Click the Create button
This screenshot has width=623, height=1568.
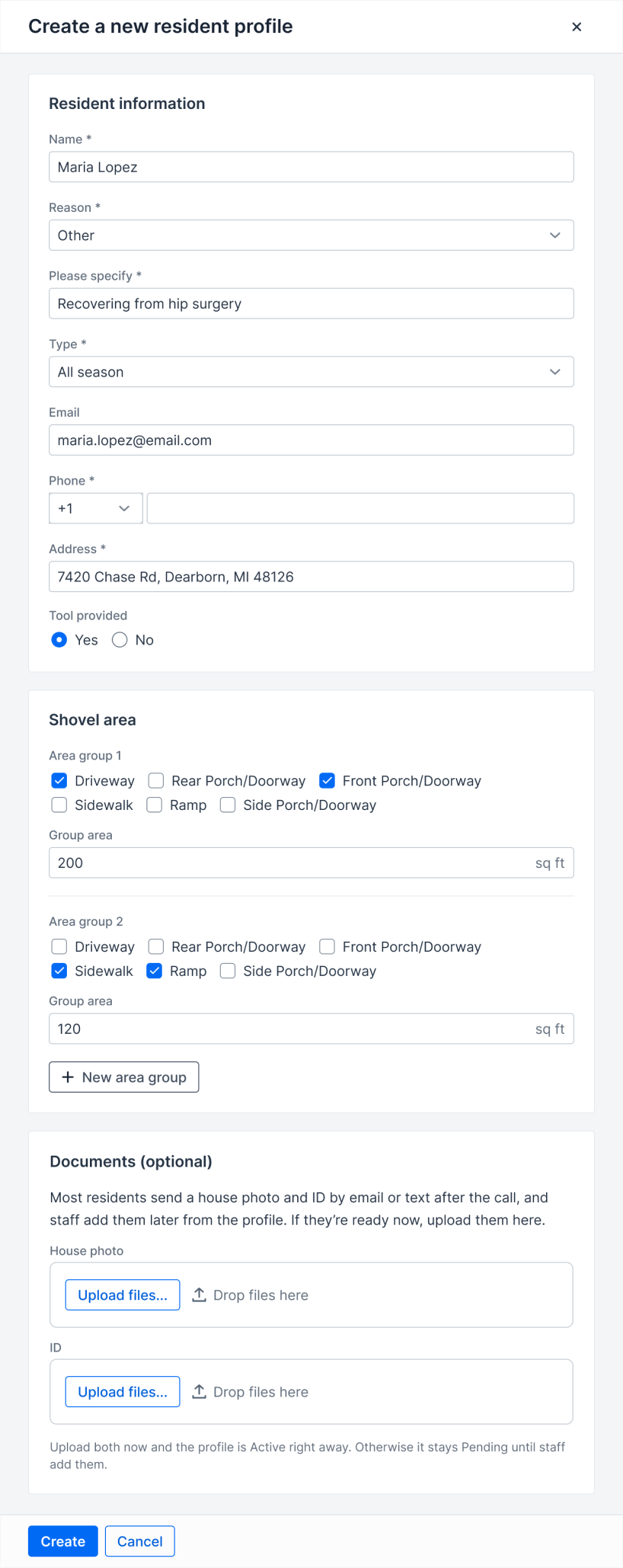pos(63,1541)
